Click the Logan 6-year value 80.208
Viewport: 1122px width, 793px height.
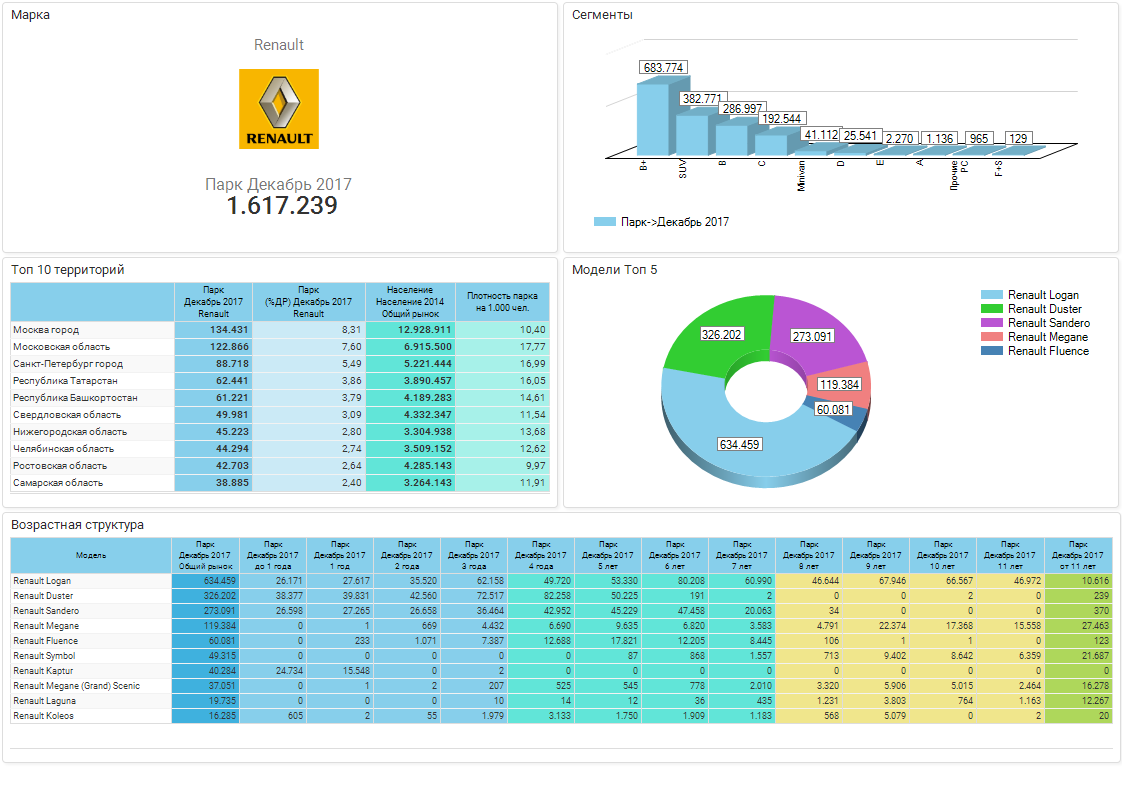[675, 581]
